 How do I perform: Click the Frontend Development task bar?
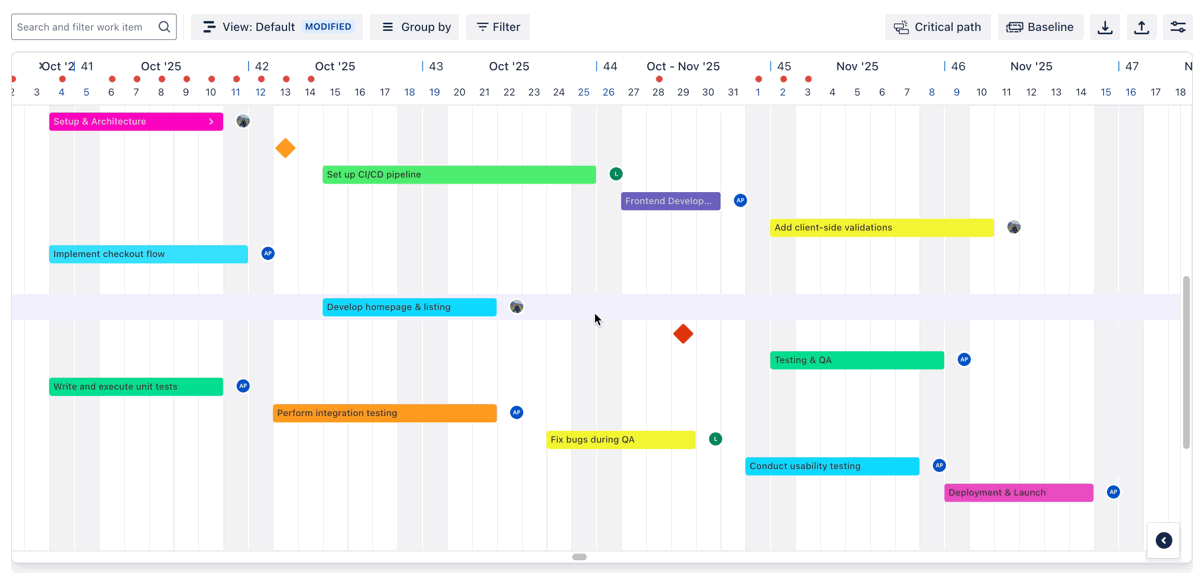tap(670, 201)
